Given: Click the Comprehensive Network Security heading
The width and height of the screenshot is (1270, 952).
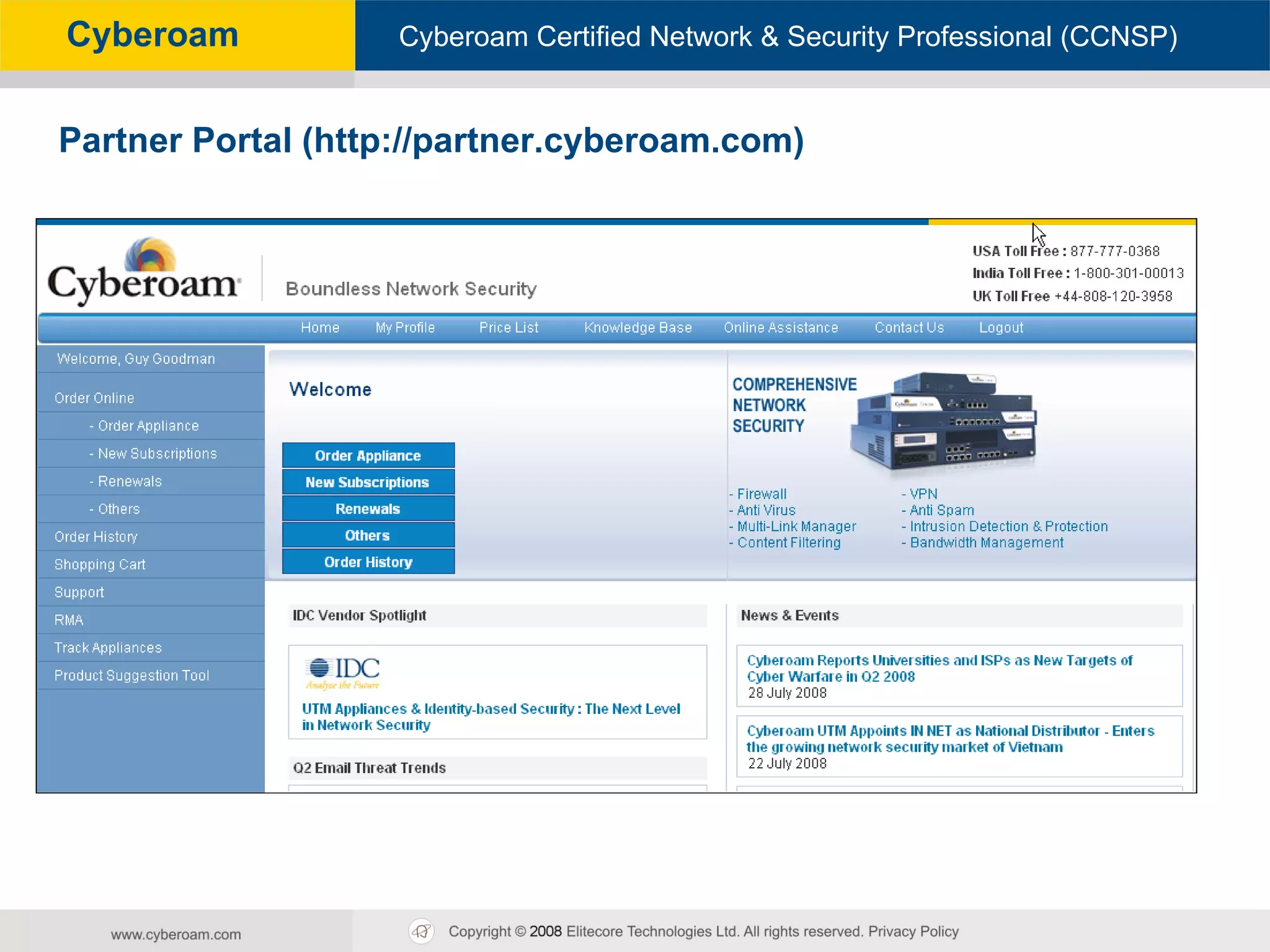Looking at the screenshot, I should point(794,405).
